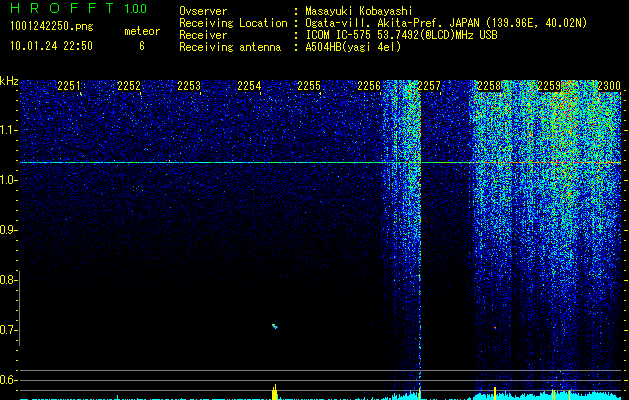Click the 0.8 kHz axis label
The height and width of the screenshot is (400, 629).
click(x=8, y=280)
